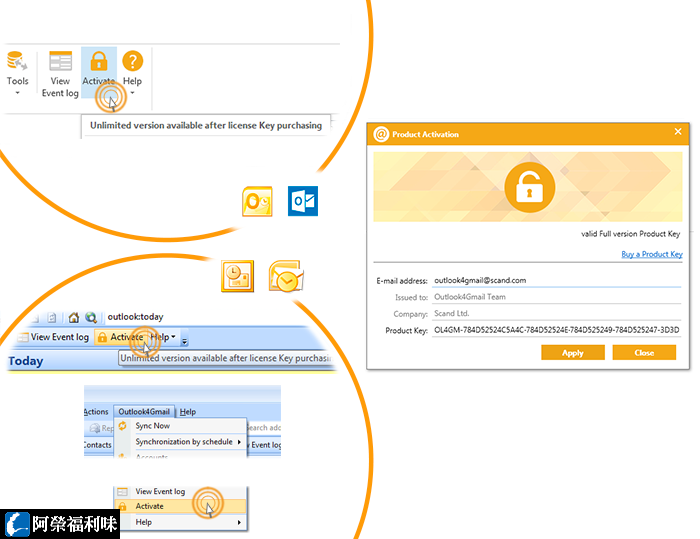
Task: Click the large unlocked padlock graphic
Action: tap(529, 187)
